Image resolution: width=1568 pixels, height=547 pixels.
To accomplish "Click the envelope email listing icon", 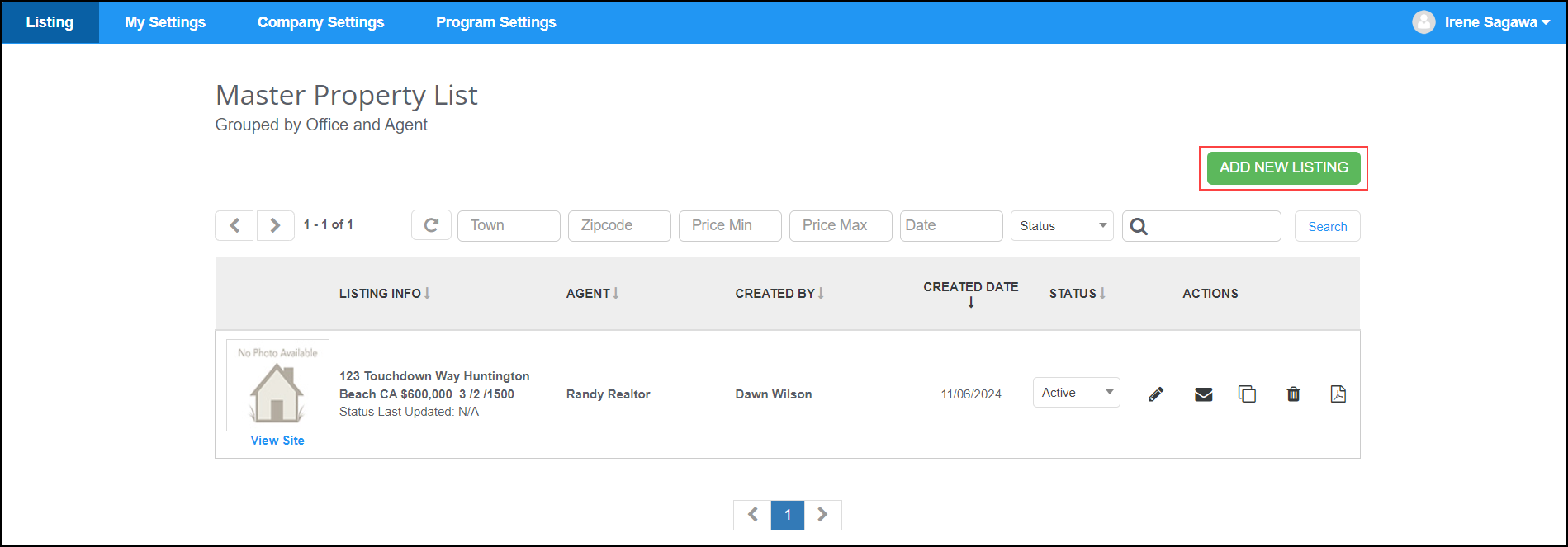I will pyautogui.click(x=1203, y=394).
